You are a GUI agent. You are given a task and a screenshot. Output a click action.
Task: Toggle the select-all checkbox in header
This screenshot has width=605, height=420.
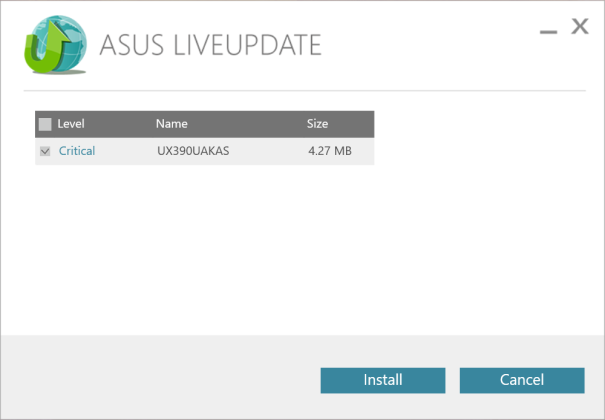pyautogui.click(x=45, y=124)
